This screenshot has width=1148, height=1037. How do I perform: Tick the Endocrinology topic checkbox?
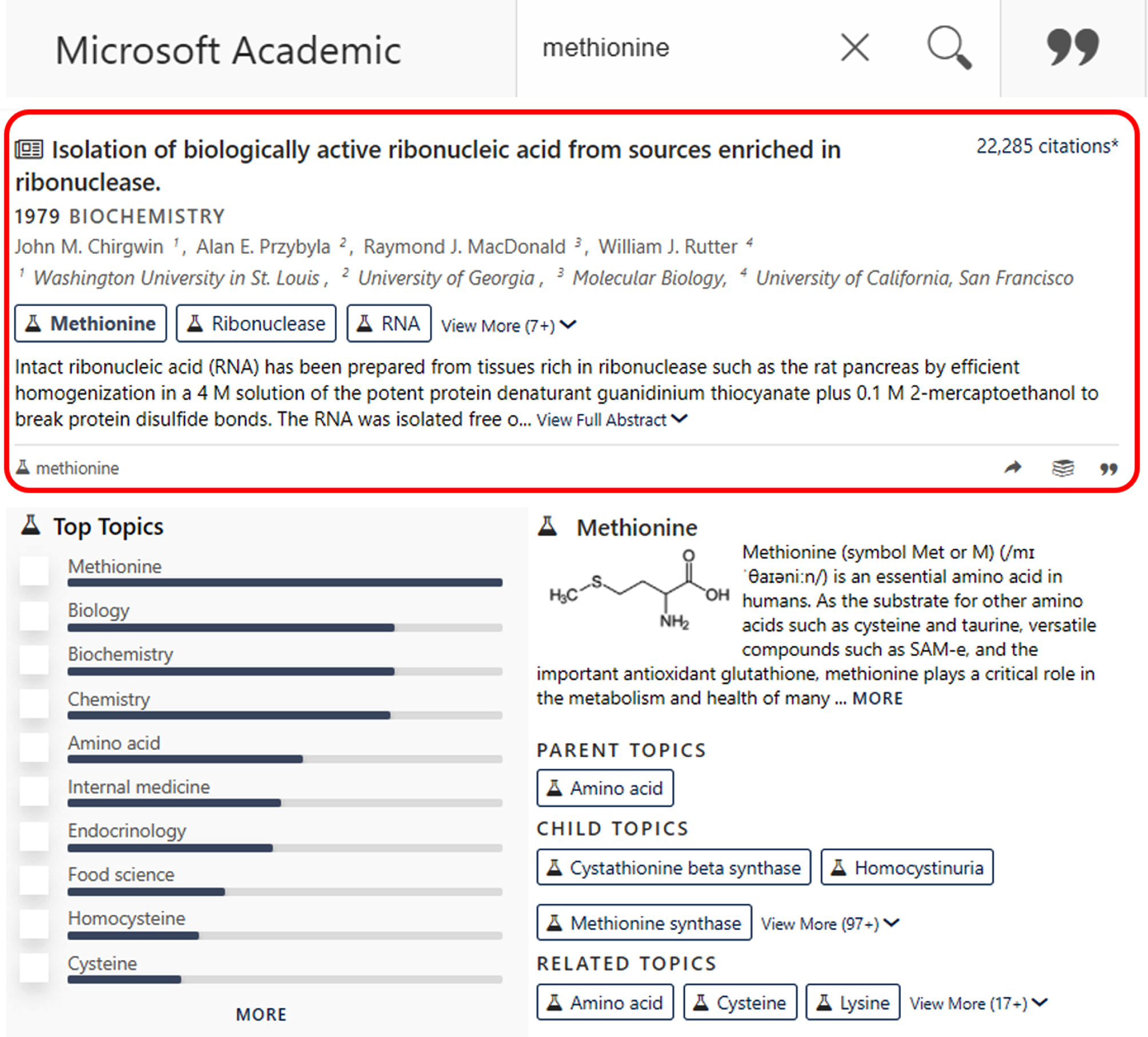34,836
